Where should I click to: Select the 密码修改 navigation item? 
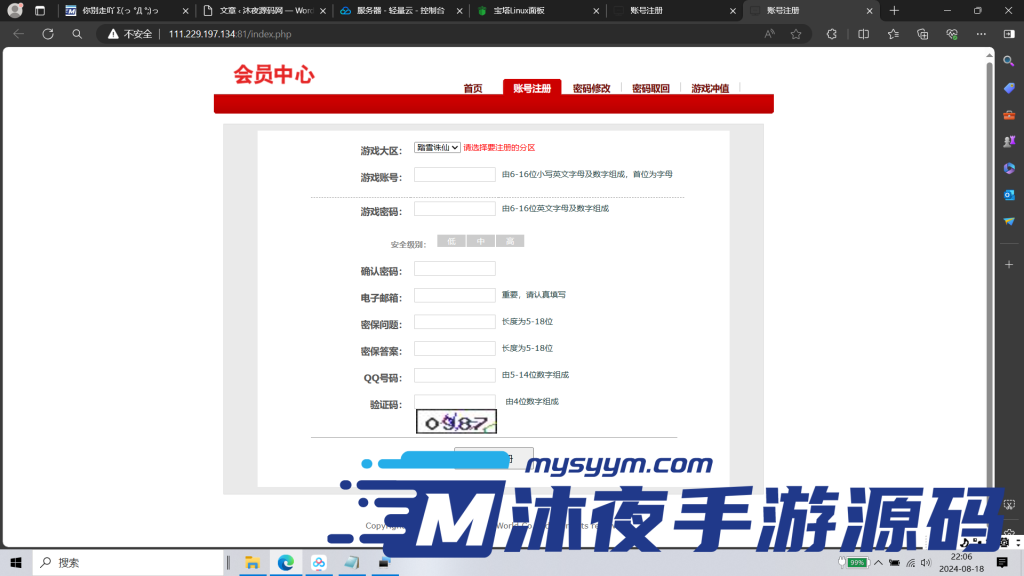click(x=592, y=88)
